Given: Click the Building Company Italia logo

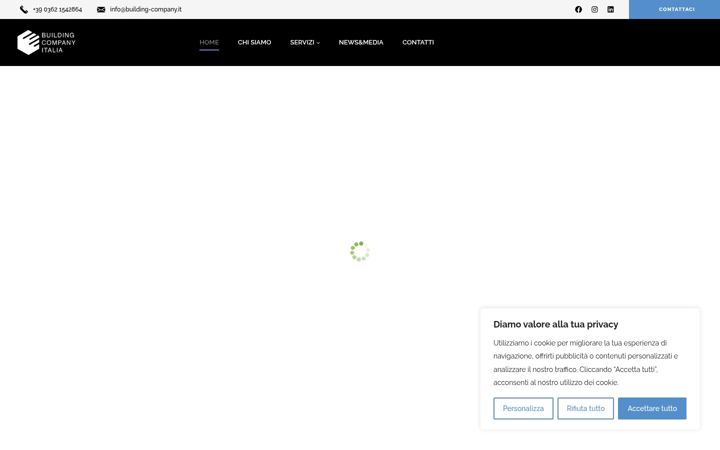Looking at the screenshot, I should 46,43.
